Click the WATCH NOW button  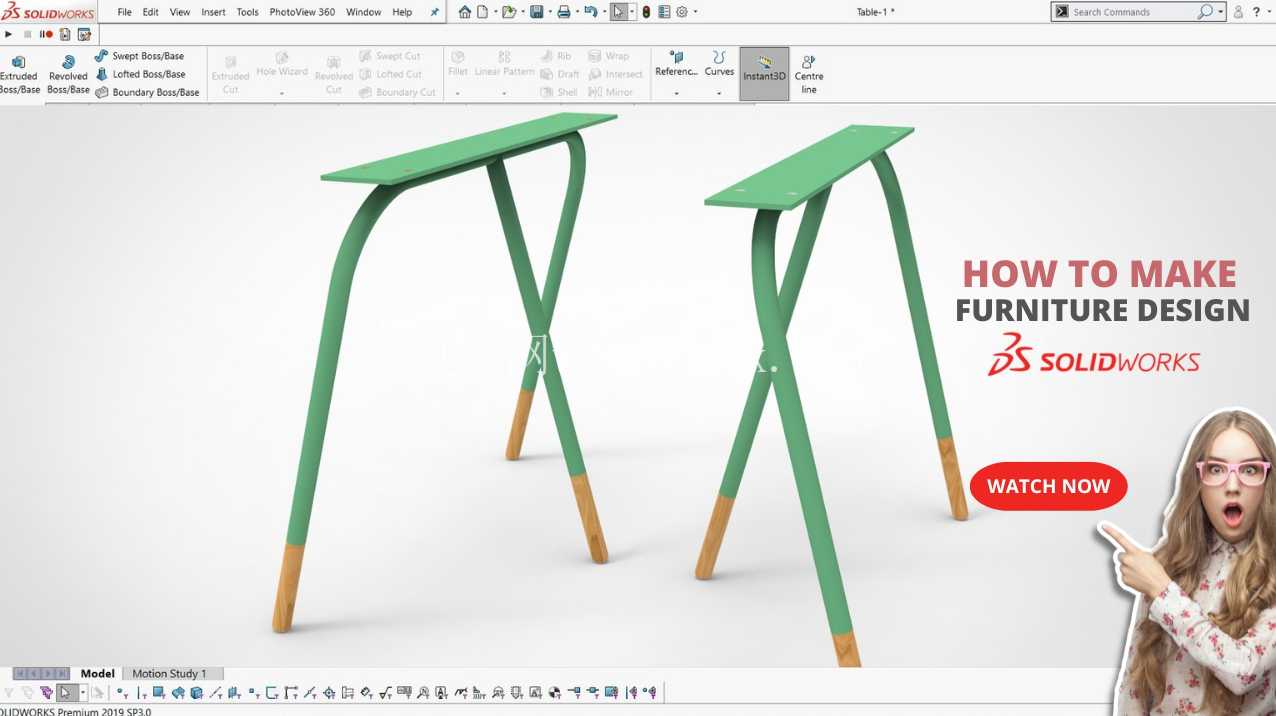1049,487
